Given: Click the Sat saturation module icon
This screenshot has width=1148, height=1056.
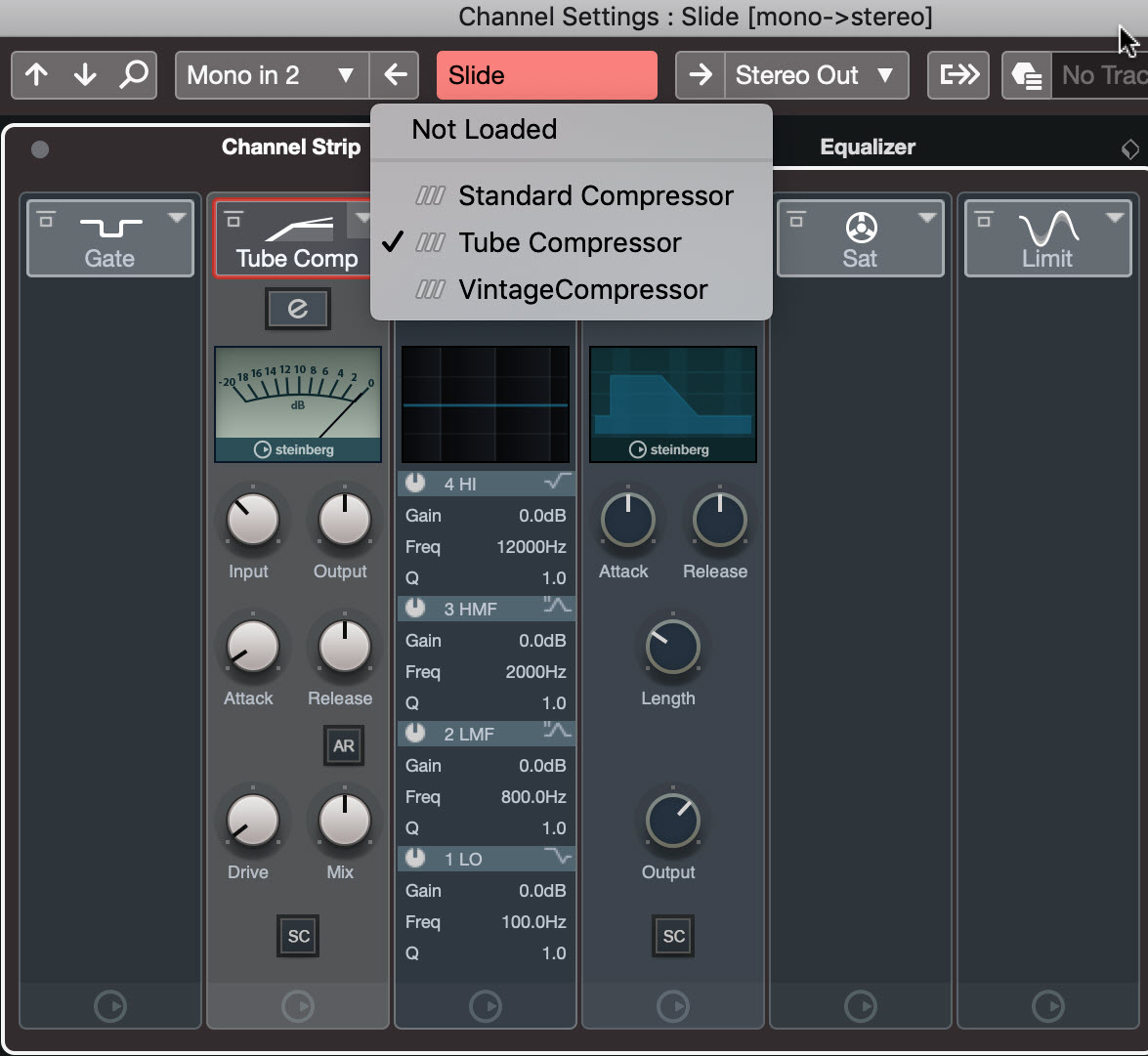Looking at the screenshot, I should [x=860, y=229].
